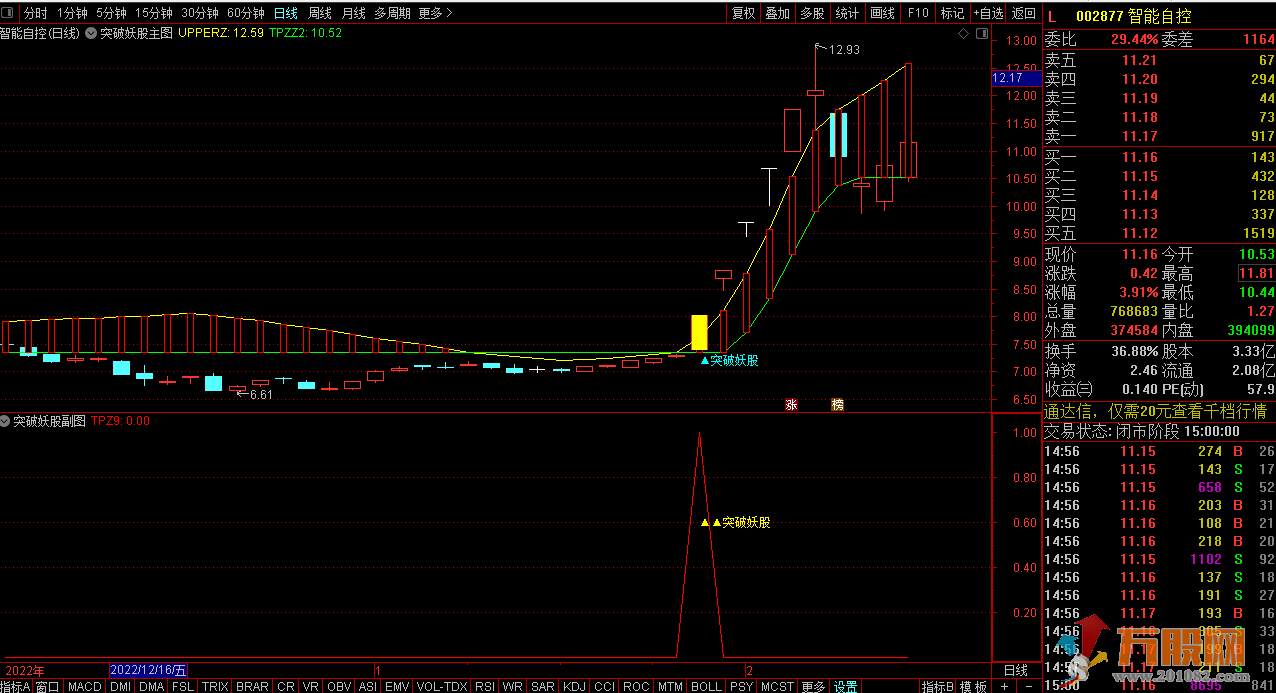Select the 指标A tab
Image resolution: width=1276 pixels, height=693 pixels.
pyautogui.click(x=16, y=687)
